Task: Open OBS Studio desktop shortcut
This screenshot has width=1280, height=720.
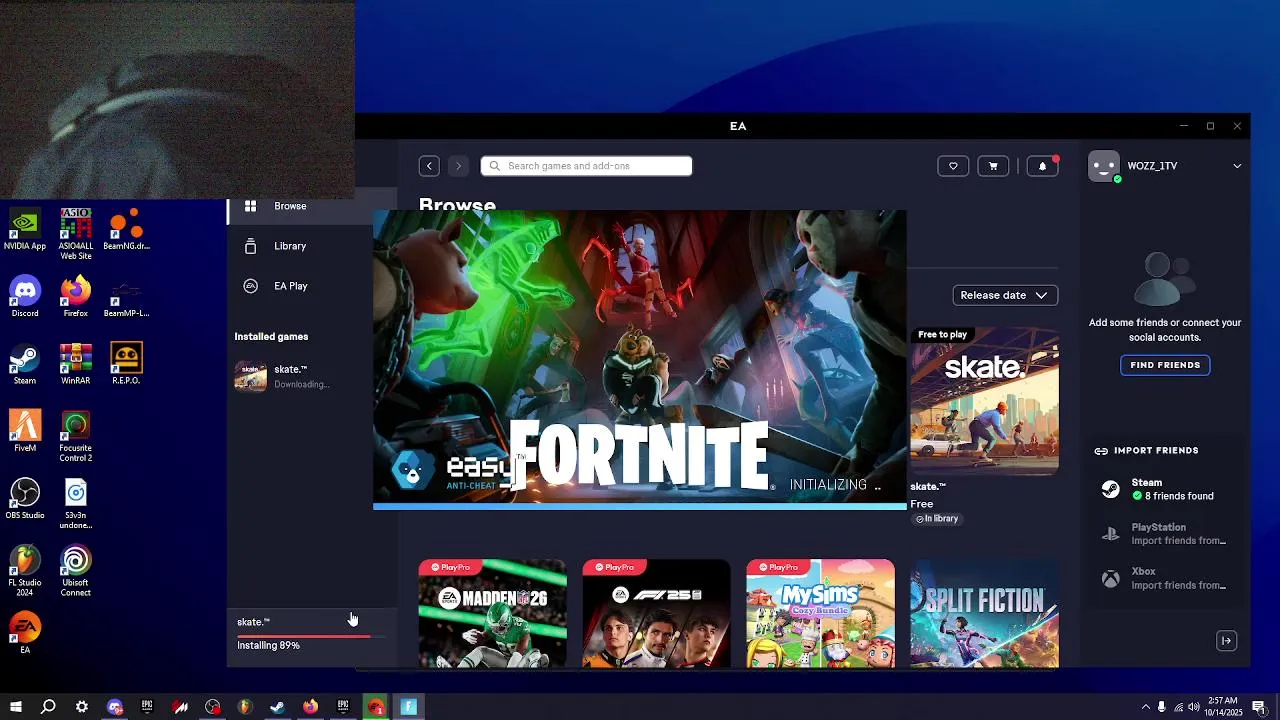Action: (25, 498)
